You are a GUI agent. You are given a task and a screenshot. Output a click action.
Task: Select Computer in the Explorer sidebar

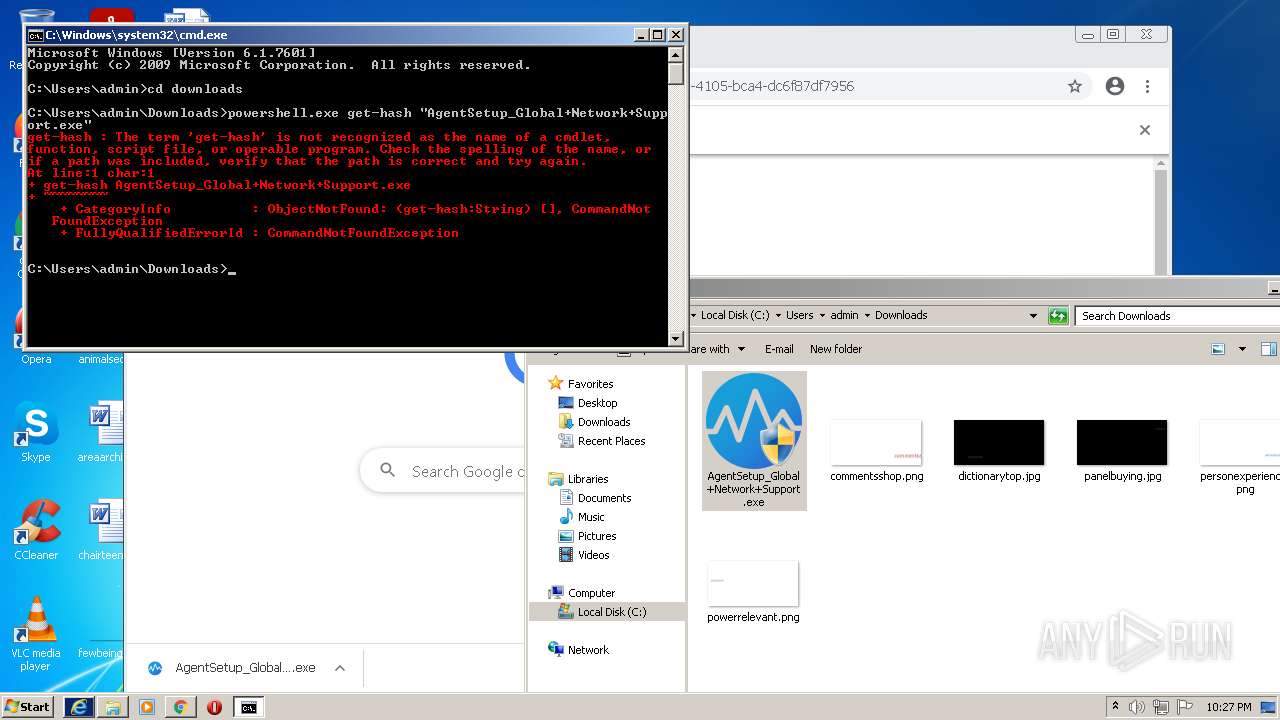591,593
